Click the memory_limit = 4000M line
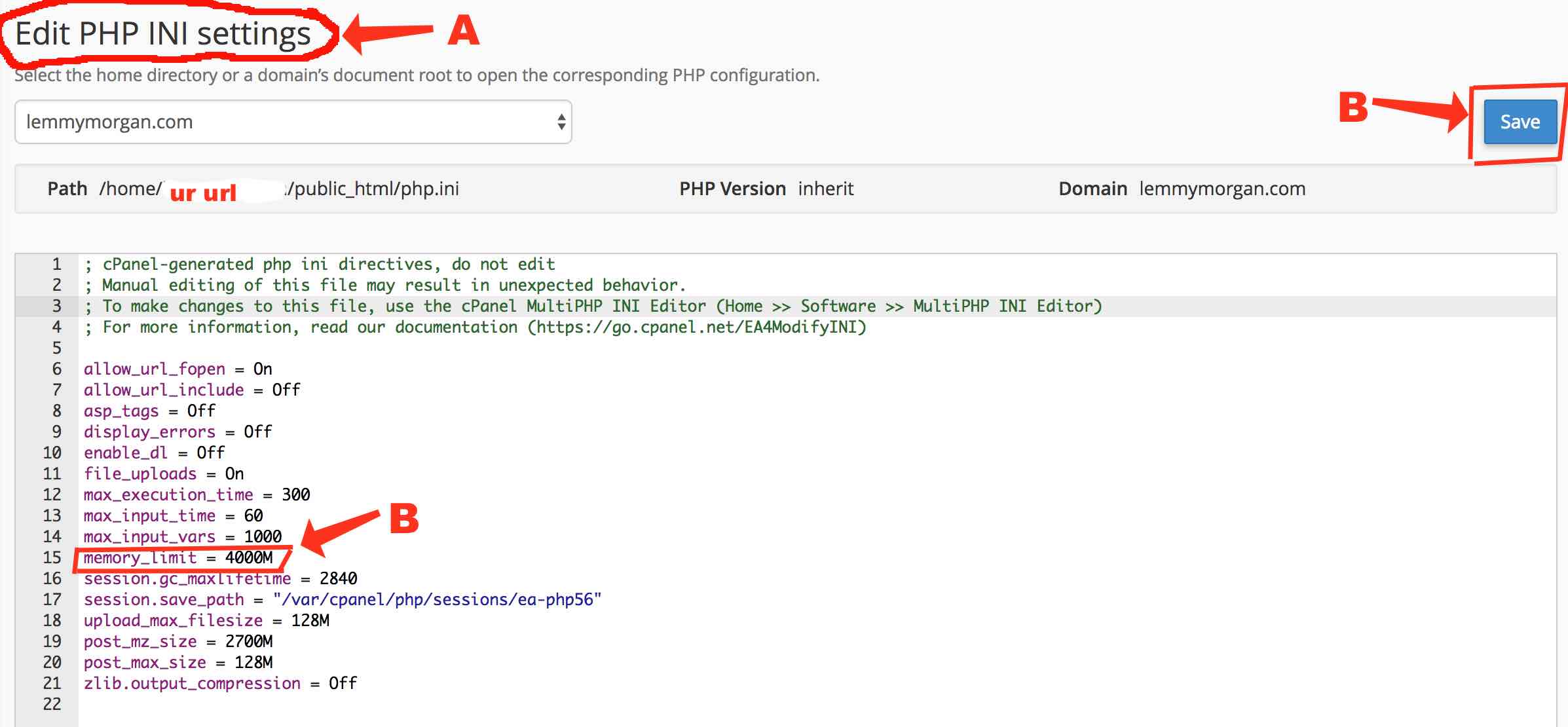1568x727 pixels. pyautogui.click(x=178, y=557)
